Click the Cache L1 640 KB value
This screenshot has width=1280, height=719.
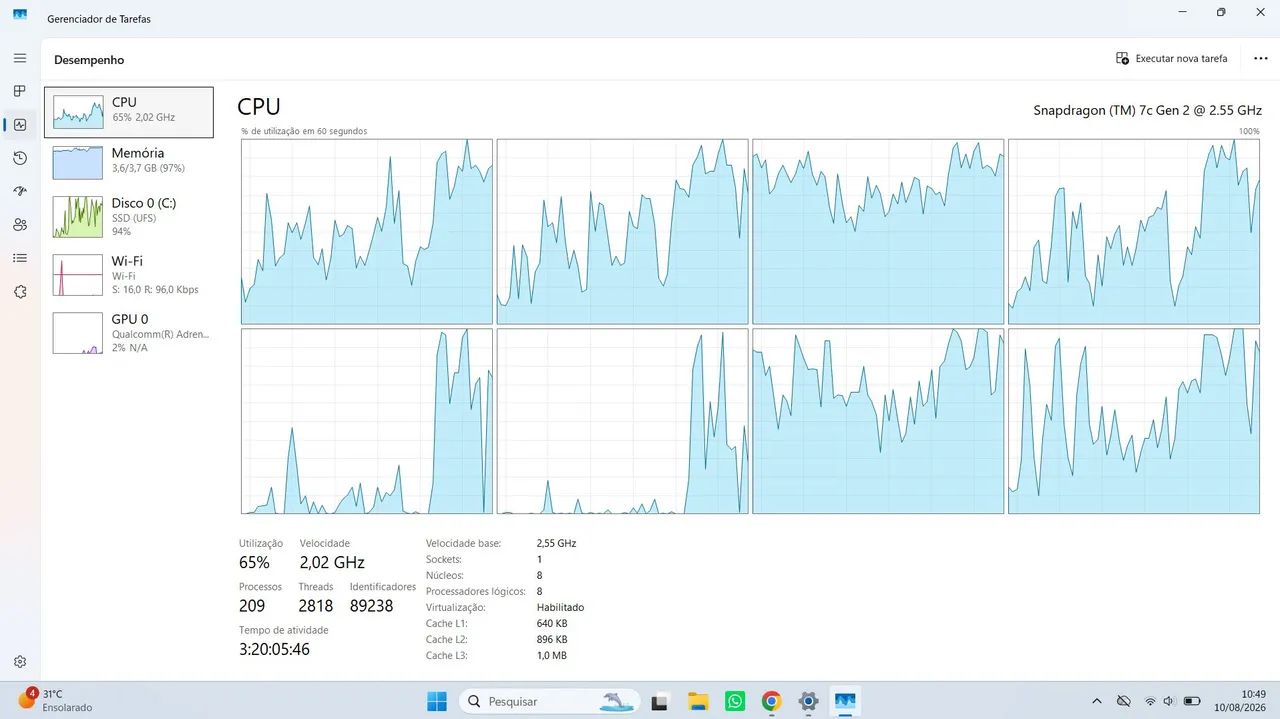[x=552, y=623]
